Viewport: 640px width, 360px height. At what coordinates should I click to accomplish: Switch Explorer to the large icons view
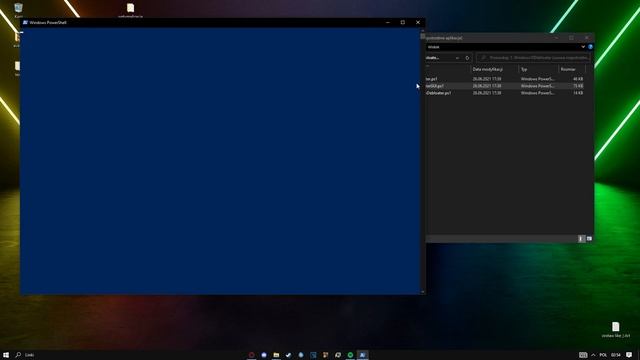click(589, 239)
